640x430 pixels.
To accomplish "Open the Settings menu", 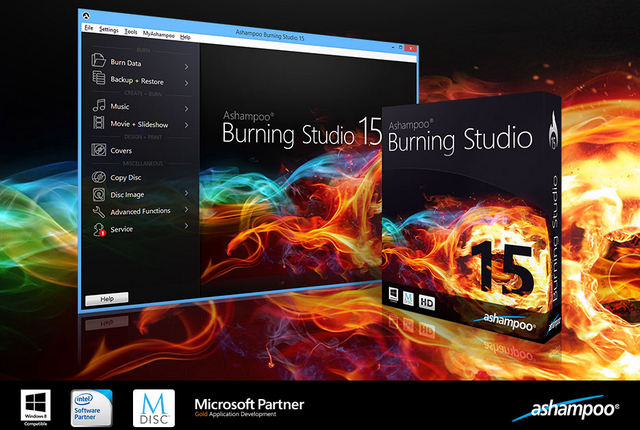I will pos(109,30).
